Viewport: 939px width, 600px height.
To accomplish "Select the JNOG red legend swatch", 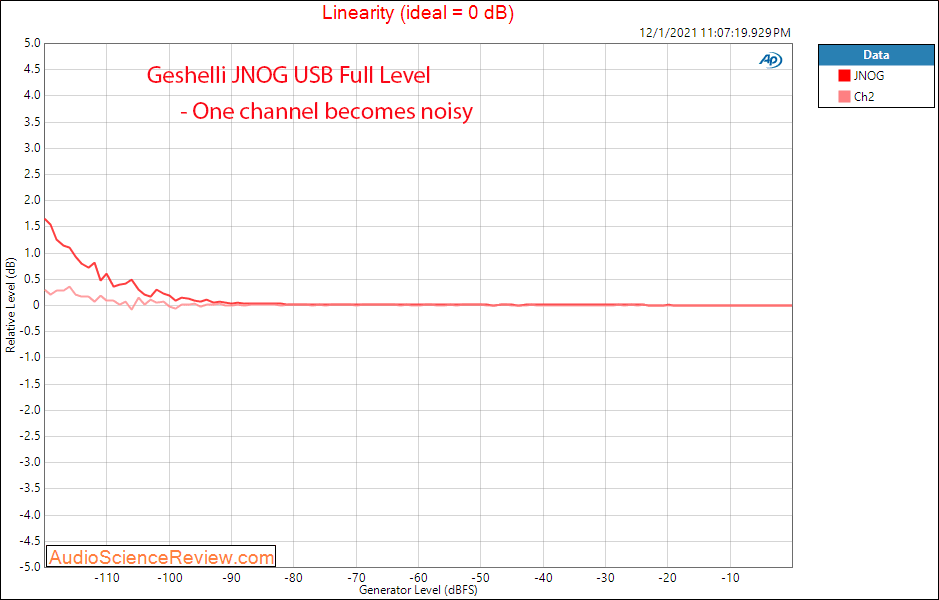I will click(x=844, y=75).
